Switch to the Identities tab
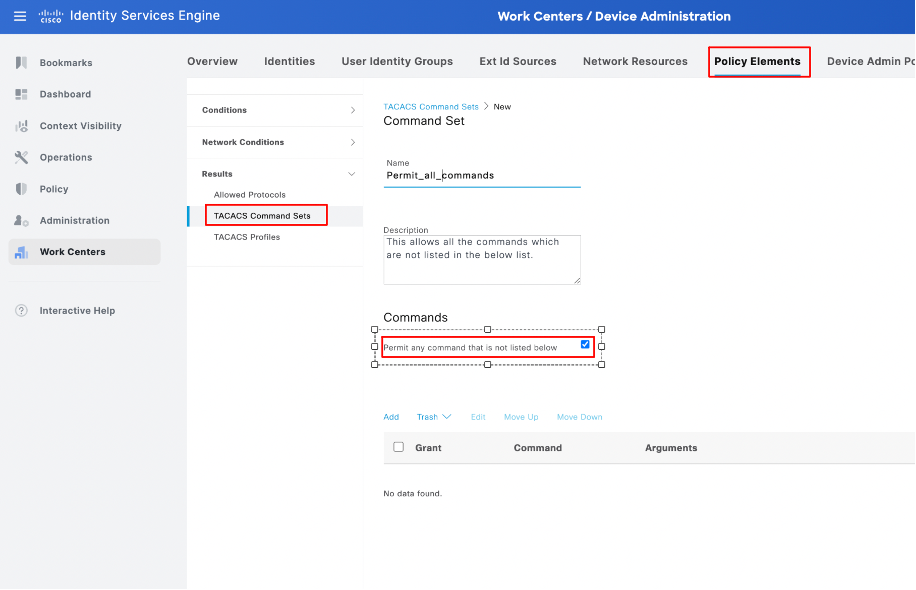Screen dimensions: 916x590 pos(290,61)
